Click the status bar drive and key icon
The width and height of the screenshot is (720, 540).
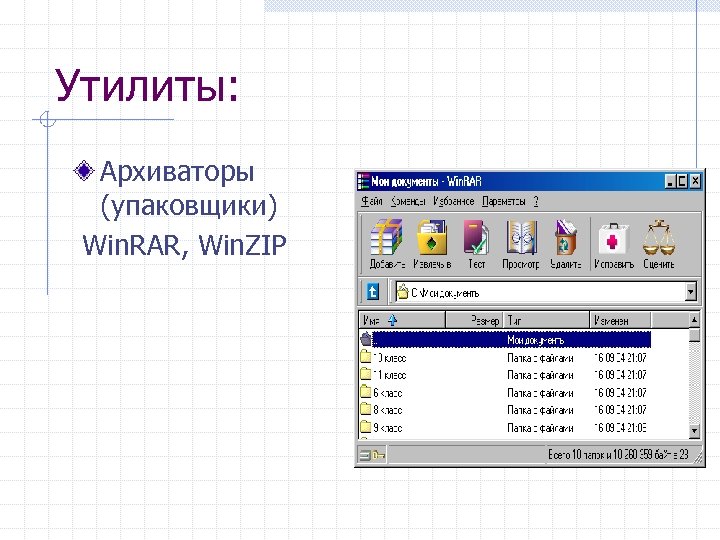point(372,455)
